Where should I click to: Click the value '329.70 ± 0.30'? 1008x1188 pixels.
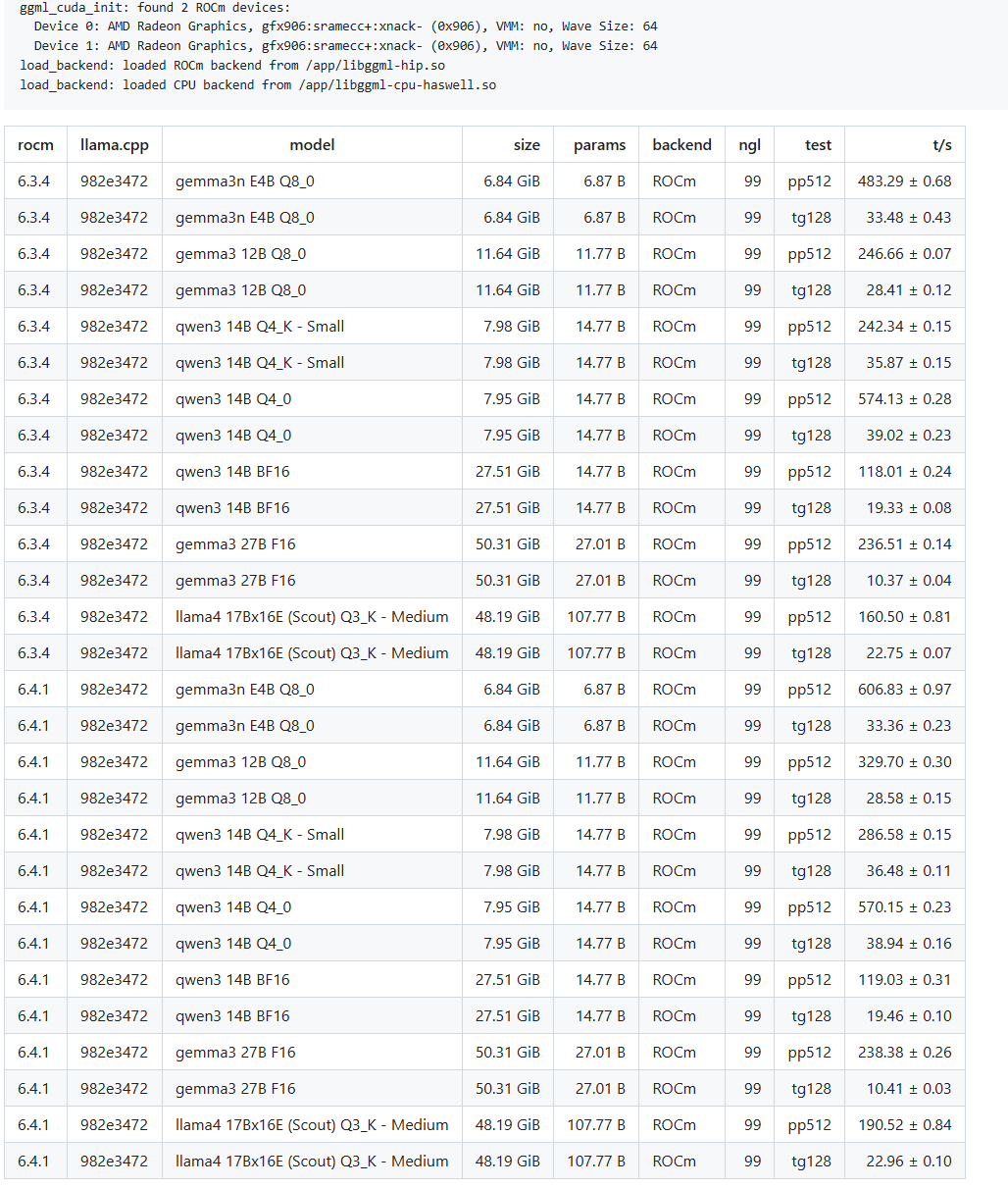(x=904, y=762)
